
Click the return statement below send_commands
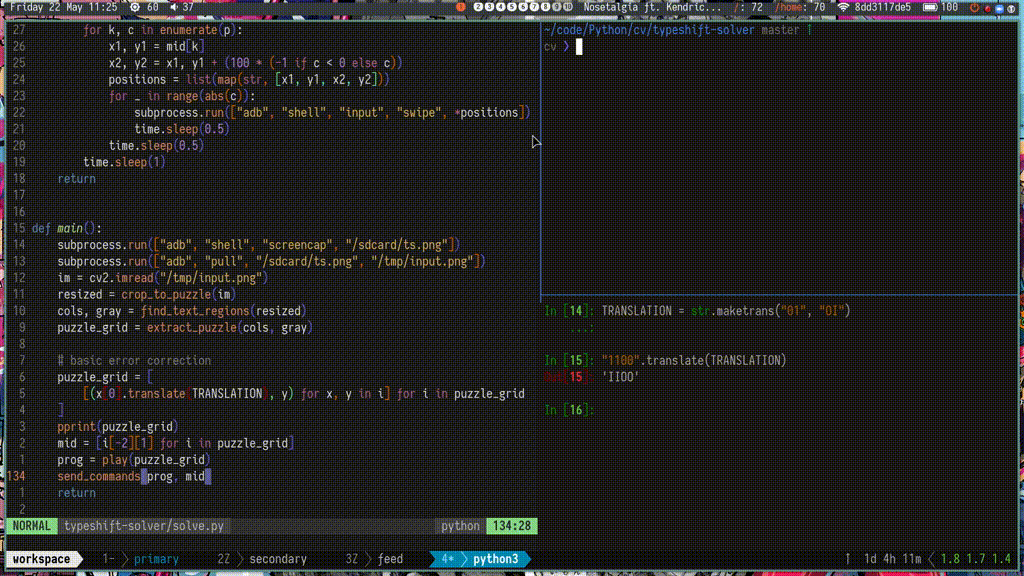[x=76, y=493]
